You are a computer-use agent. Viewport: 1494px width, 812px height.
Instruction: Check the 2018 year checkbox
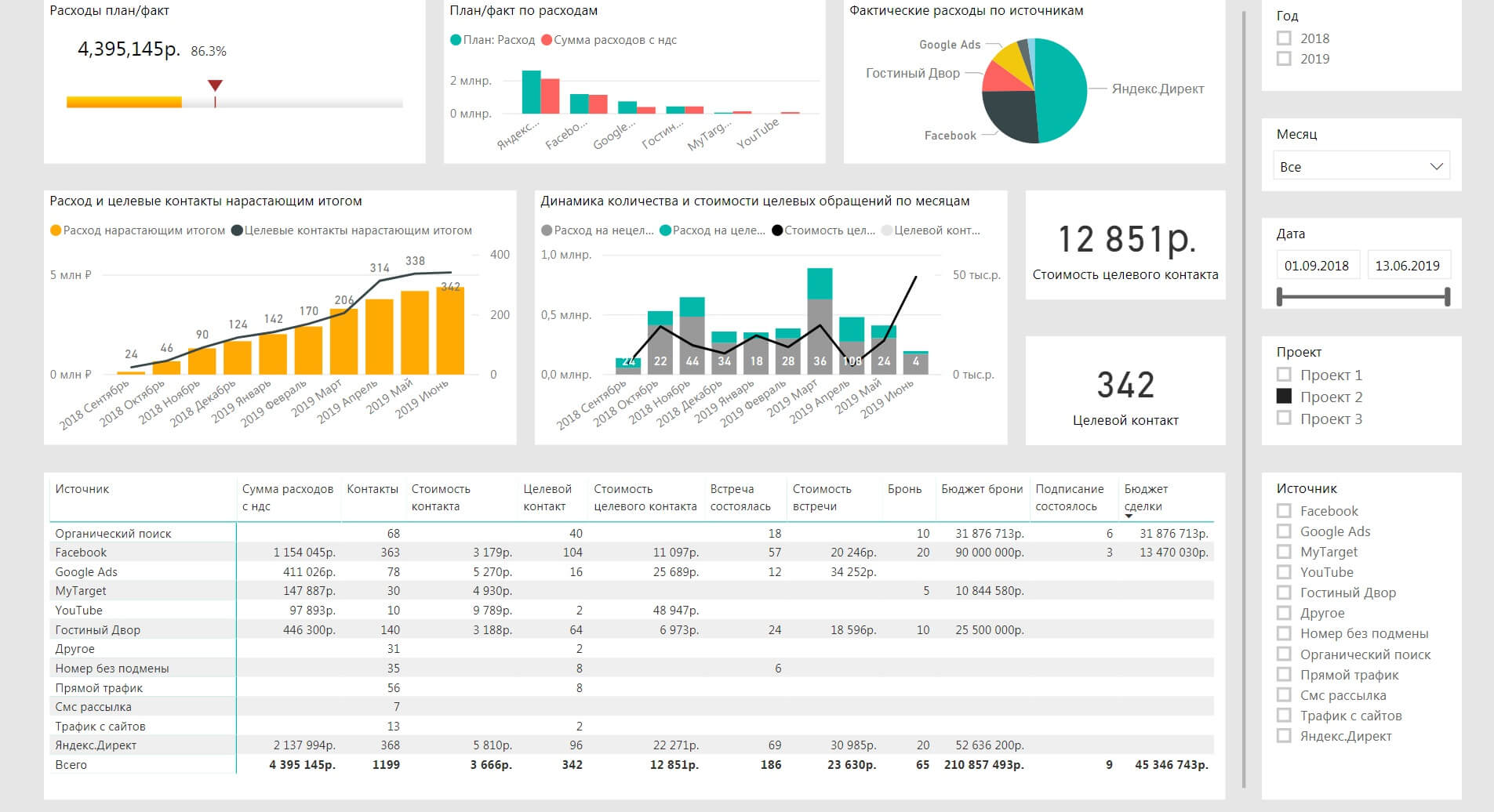click(1284, 38)
